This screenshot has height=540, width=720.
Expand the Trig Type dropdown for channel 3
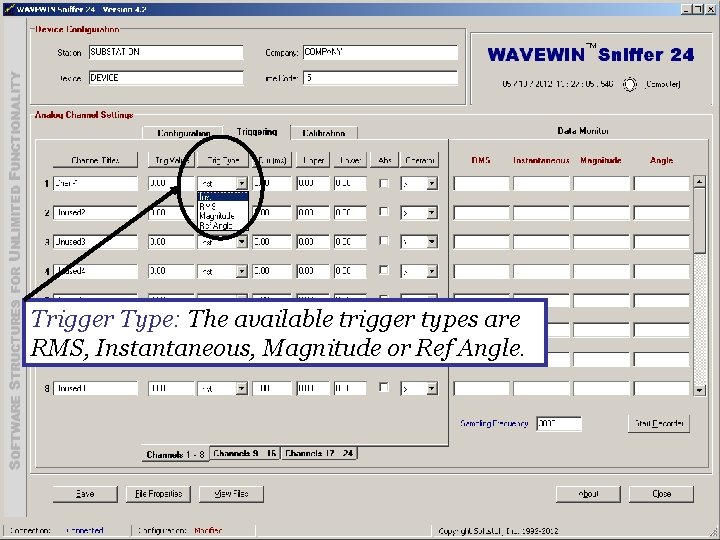click(242, 242)
